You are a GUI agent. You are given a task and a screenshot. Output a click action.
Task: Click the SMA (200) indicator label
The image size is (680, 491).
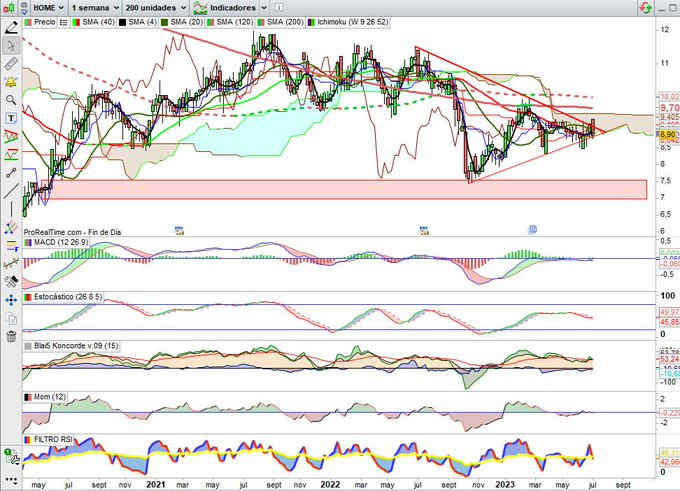coord(280,22)
